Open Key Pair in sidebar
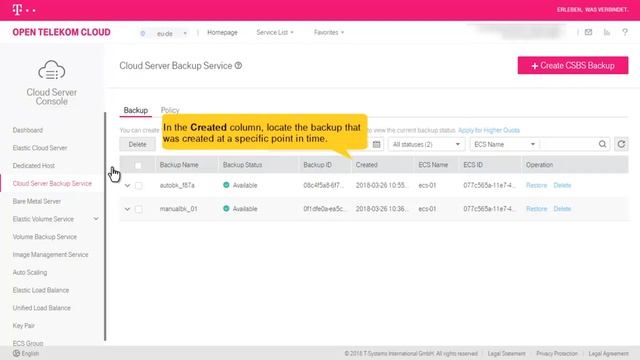 (x=24, y=326)
